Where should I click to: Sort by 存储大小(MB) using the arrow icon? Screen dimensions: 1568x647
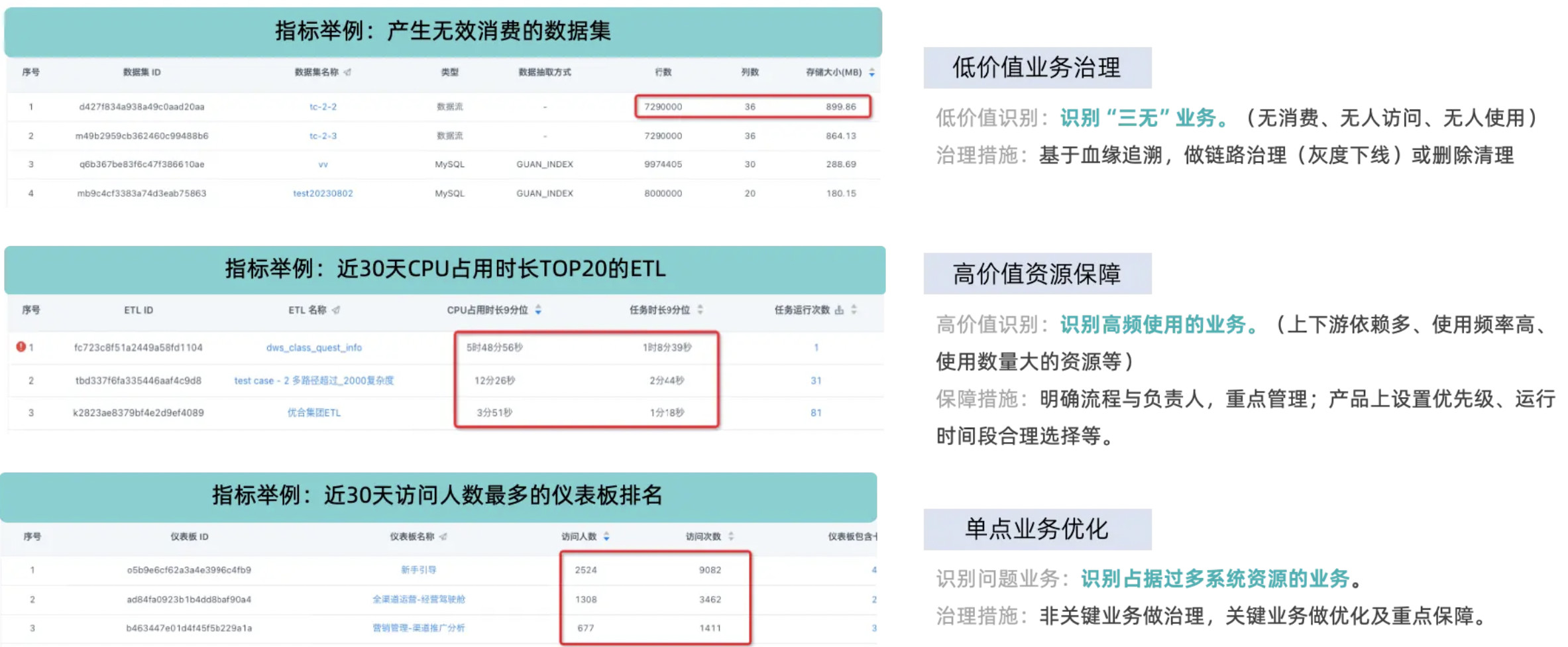[x=871, y=72]
